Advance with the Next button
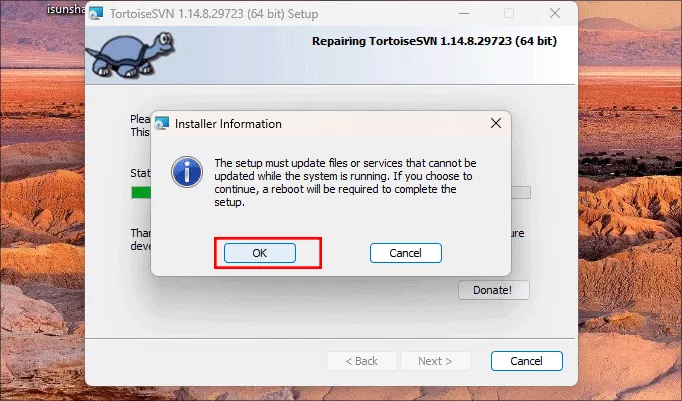Image resolution: width=682 pixels, height=401 pixels. pos(435,361)
